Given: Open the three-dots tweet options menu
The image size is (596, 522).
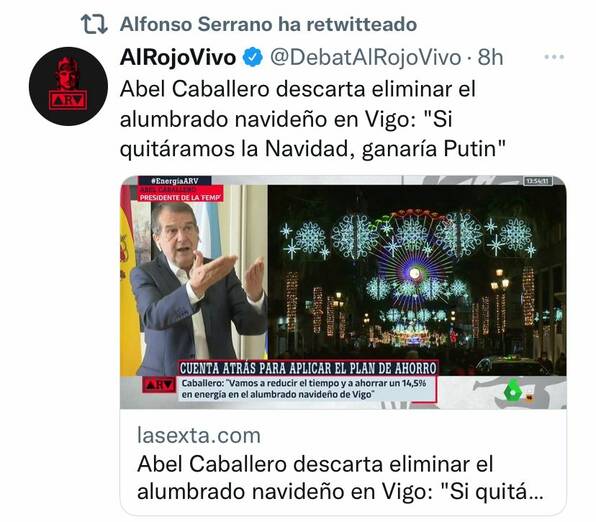Looking at the screenshot, I should coord(554,57).
